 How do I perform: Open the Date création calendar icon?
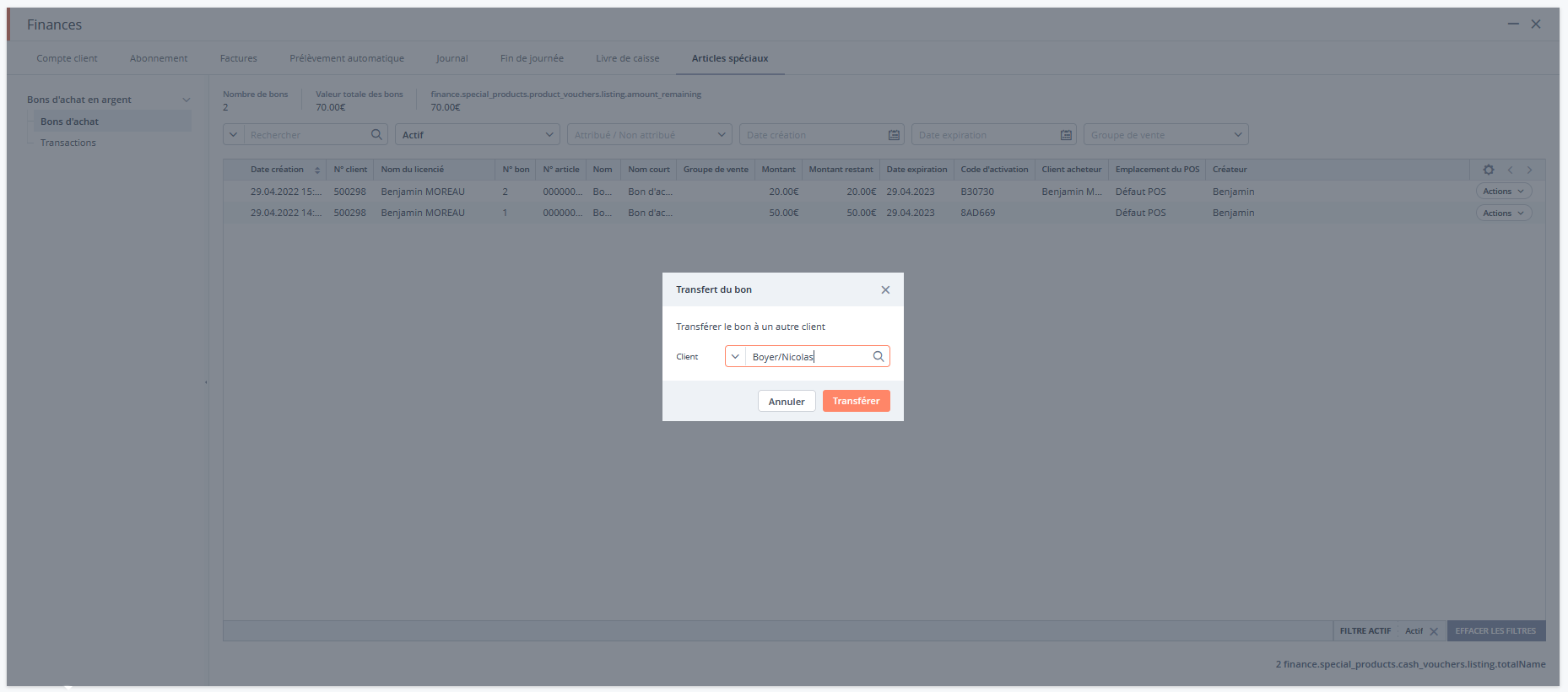[x=894, y=135]
